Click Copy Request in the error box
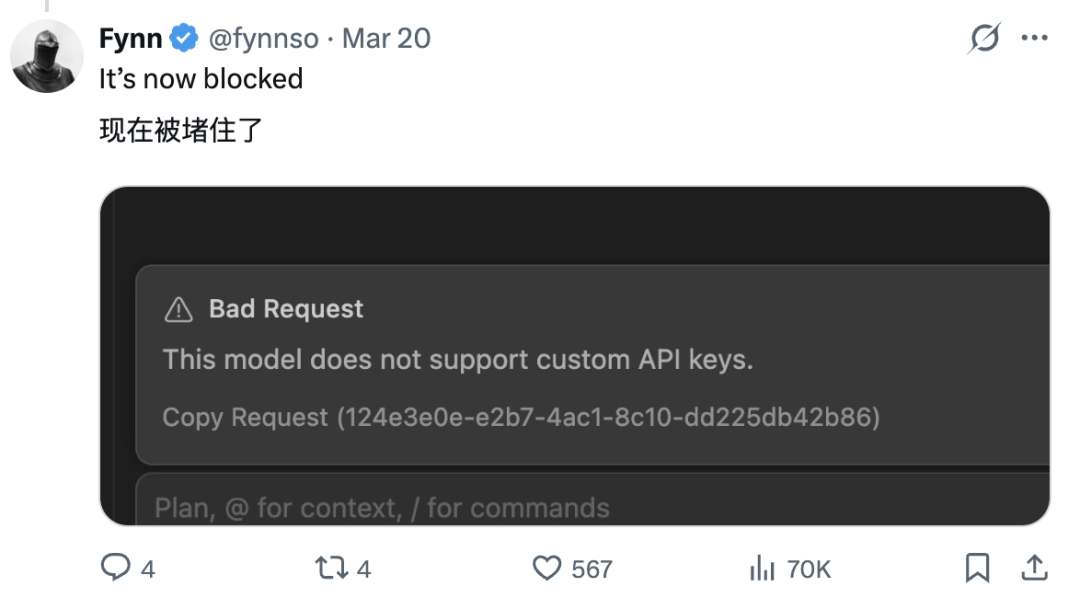The height and width of the screenshot is (598, 1080). click(x=245, y=417)
